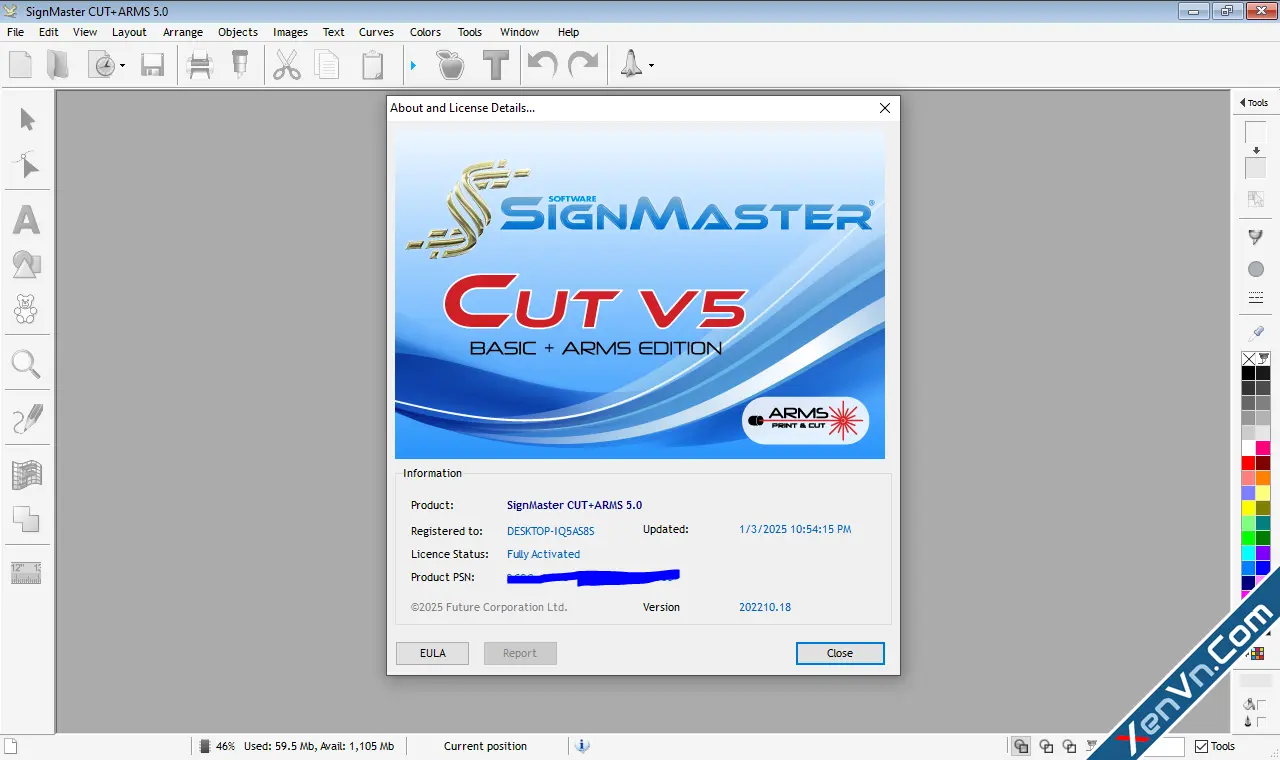Expand the blue arrow toolbar expander
This screenshot has height=760, width=1280.
coord(413,66)
